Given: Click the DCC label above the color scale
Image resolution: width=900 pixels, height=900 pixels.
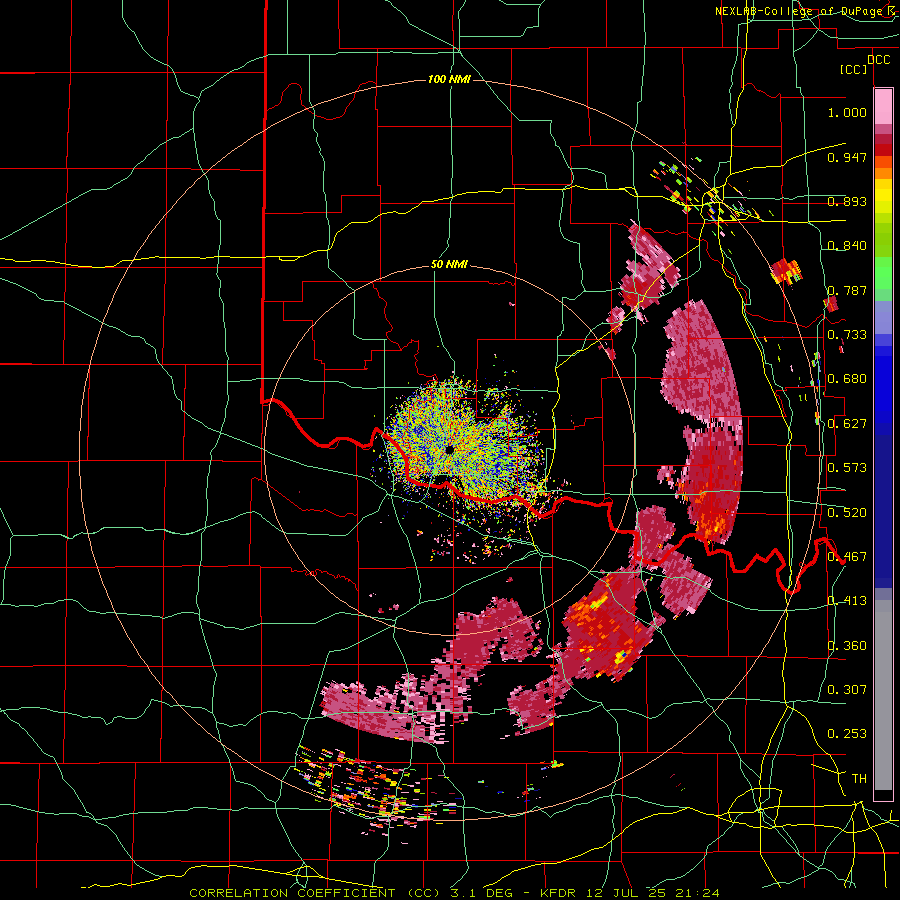Looking at the screenshot, I should (x=879, y=60).
